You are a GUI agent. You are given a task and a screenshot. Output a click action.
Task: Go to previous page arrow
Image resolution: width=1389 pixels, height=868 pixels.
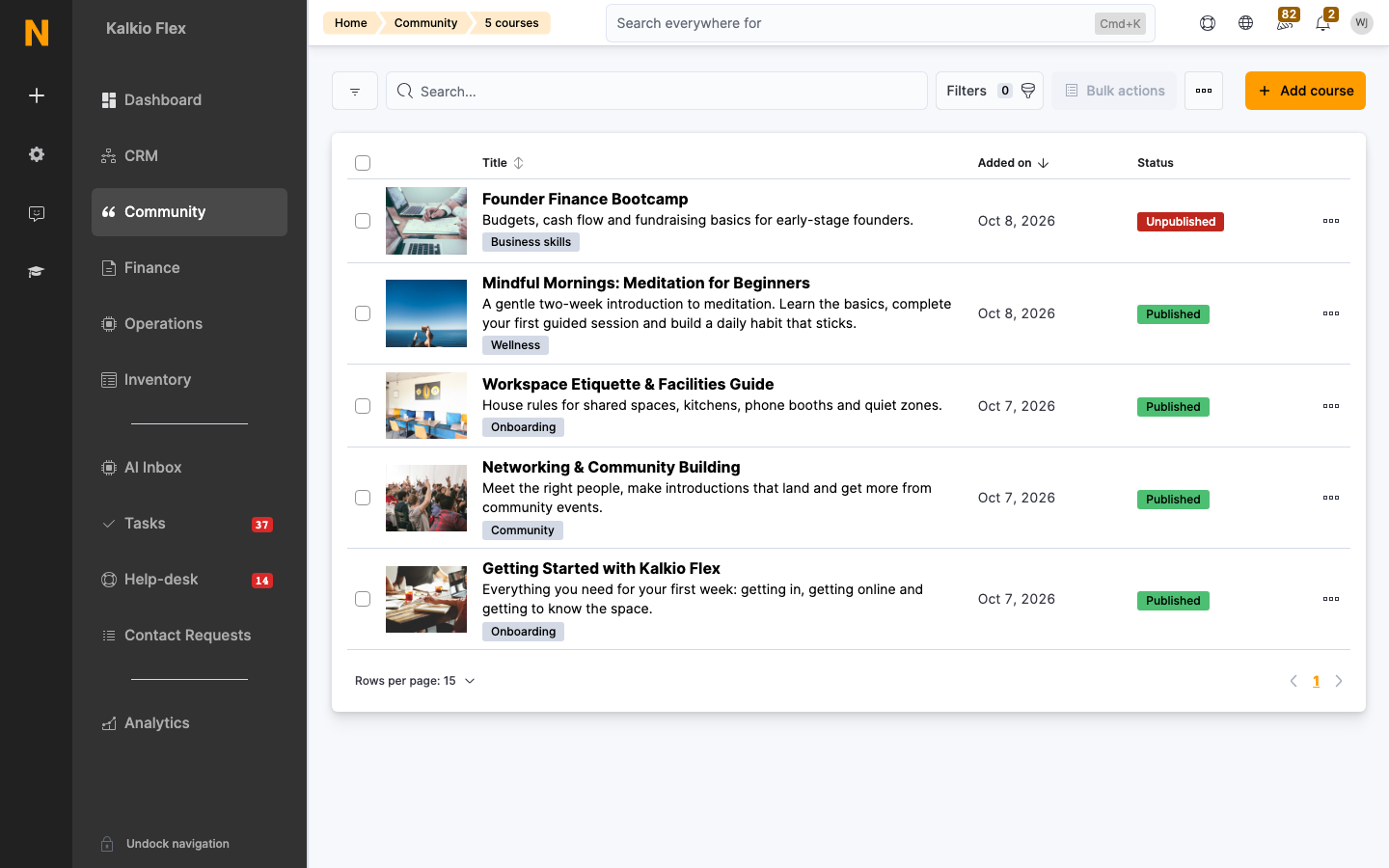(x=1294, y=681)
